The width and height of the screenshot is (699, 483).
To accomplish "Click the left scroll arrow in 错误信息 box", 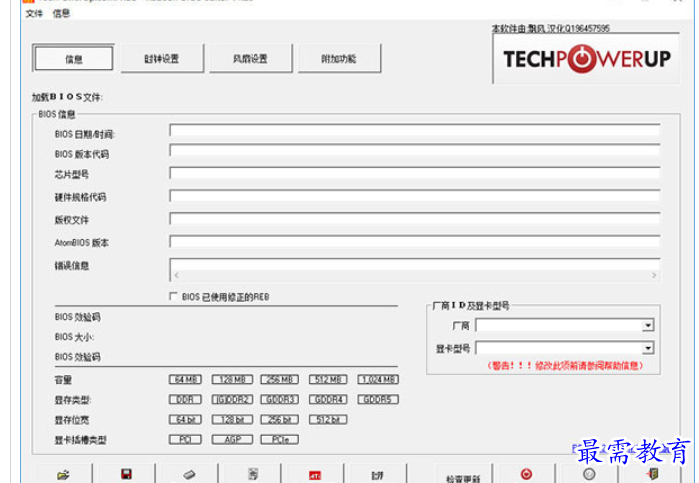I will [x=177, y=275].
